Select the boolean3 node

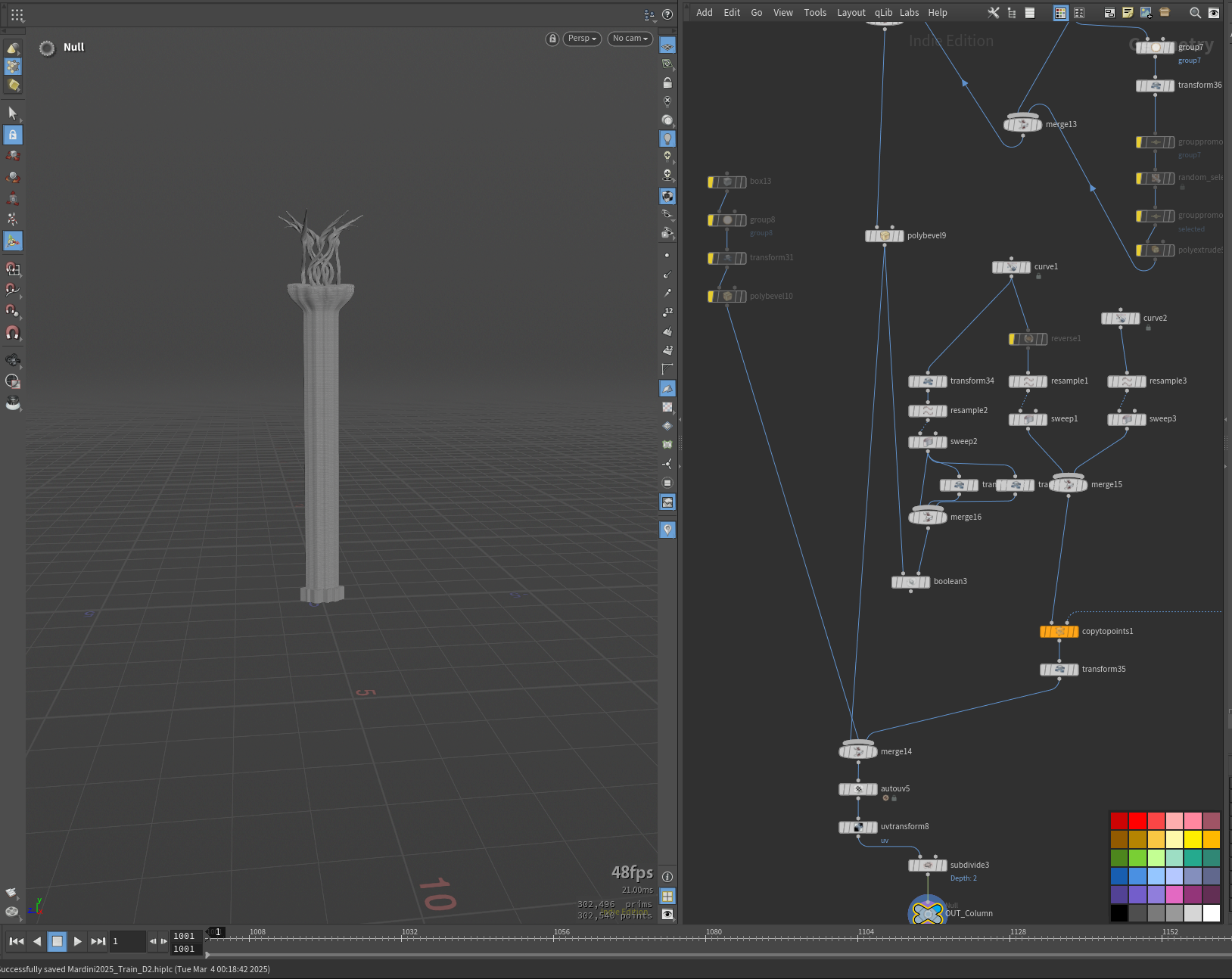[911, 582]
